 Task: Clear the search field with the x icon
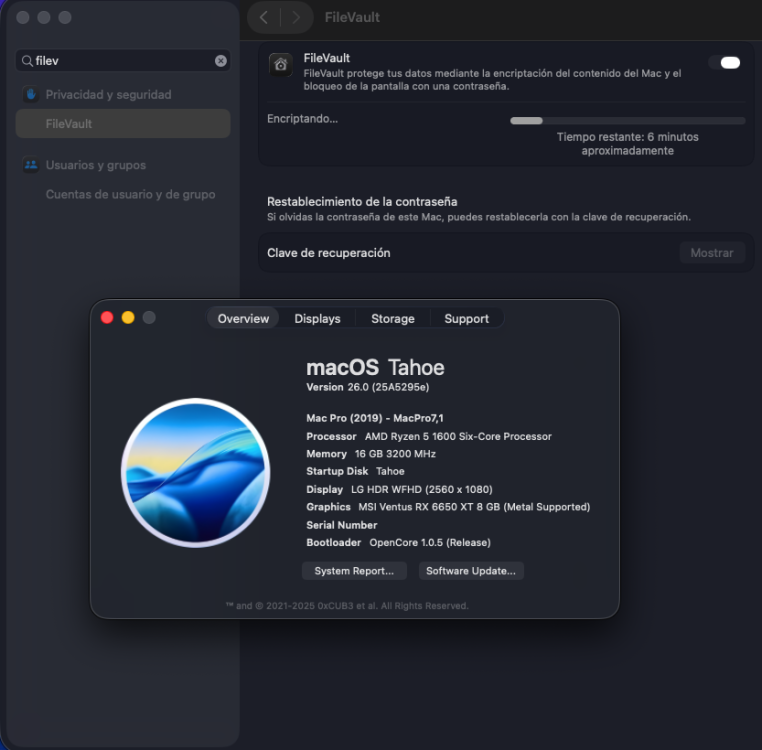click(x=221, y=61)
